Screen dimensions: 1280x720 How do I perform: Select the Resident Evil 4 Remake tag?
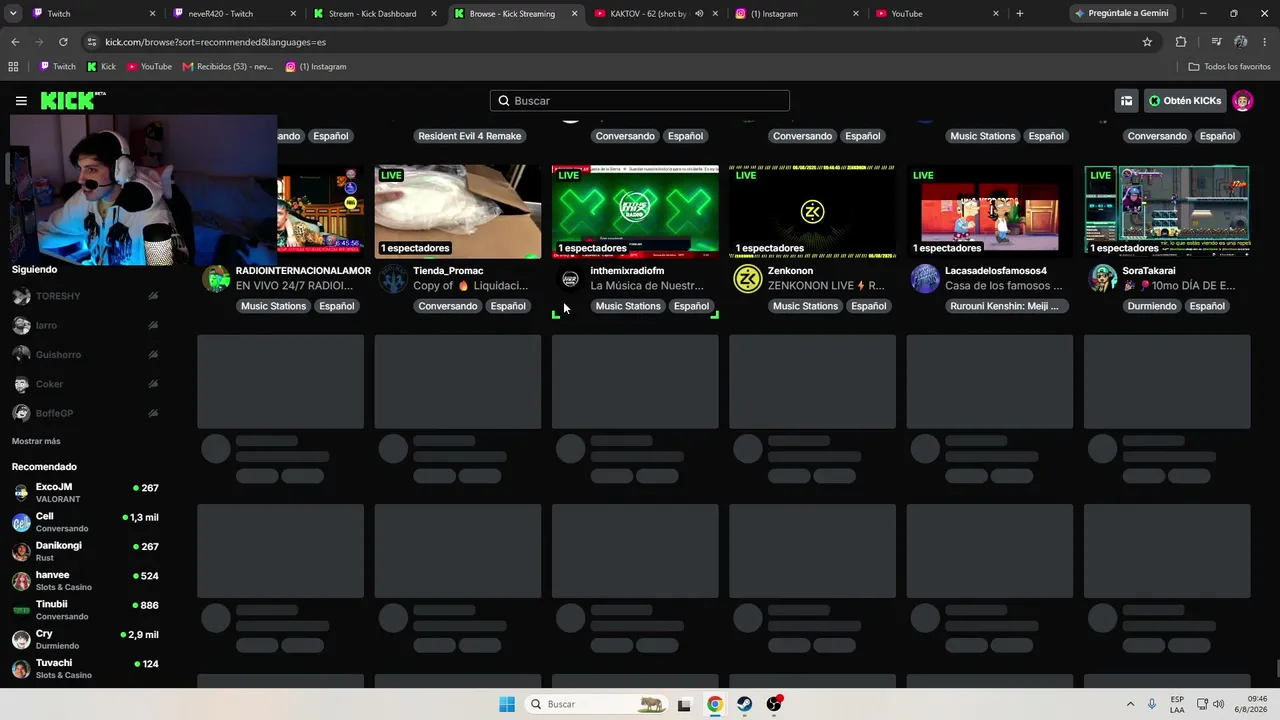470,136
